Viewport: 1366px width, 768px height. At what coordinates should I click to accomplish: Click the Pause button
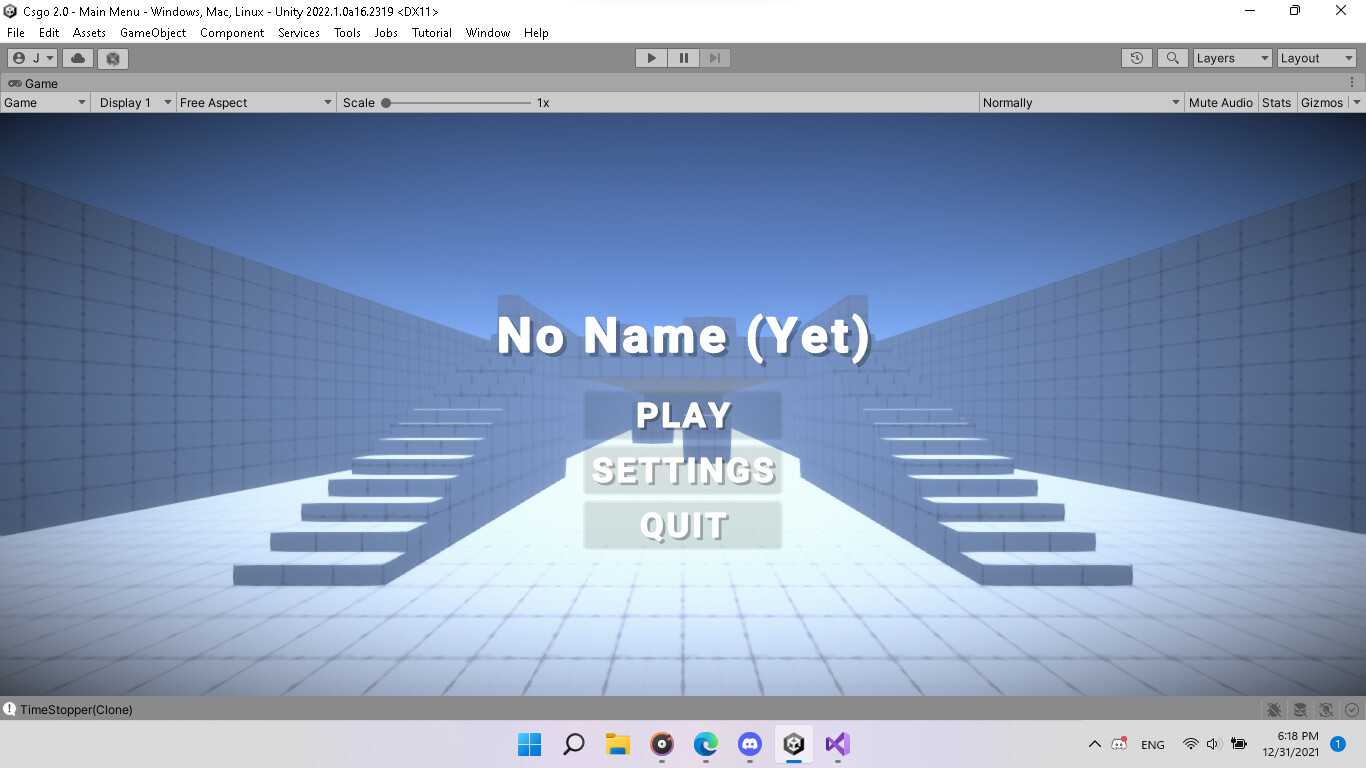coord(683,58)
